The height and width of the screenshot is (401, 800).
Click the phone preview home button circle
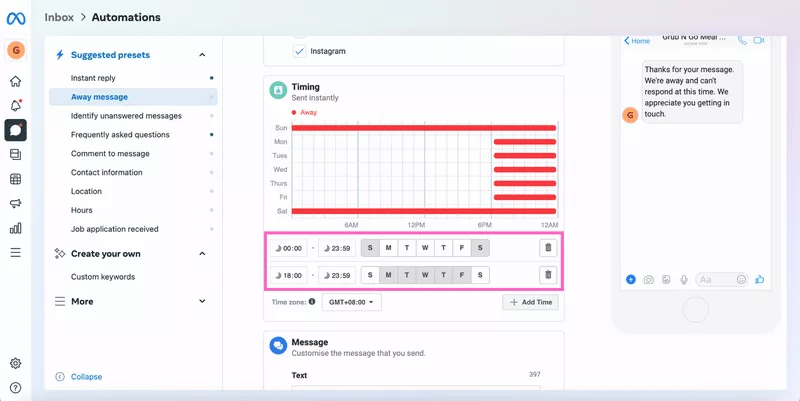[696, 309]
